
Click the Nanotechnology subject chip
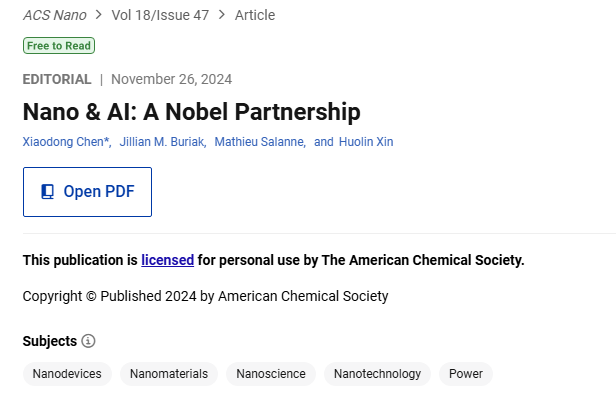377,374
